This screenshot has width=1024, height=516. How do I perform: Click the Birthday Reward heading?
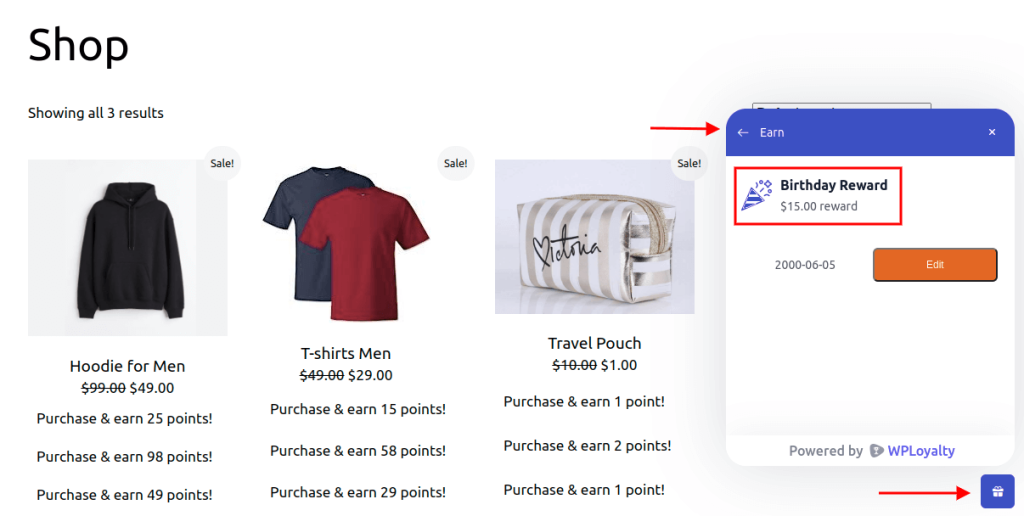[x=833, y=185]
